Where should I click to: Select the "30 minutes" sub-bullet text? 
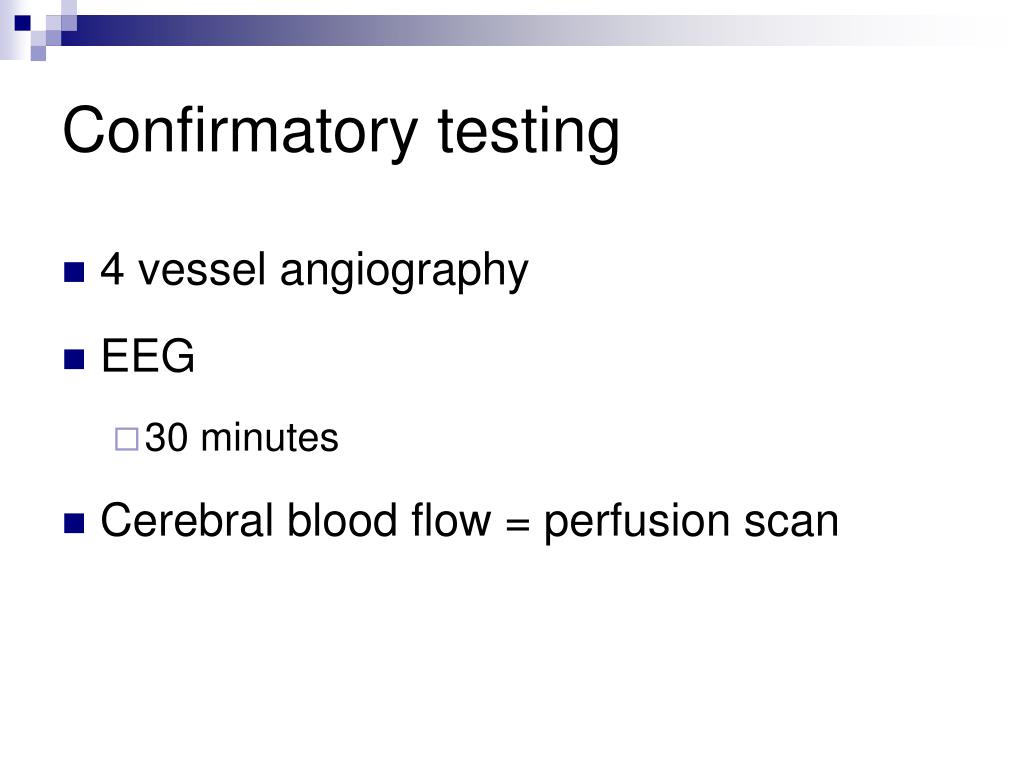pos(242,438)
